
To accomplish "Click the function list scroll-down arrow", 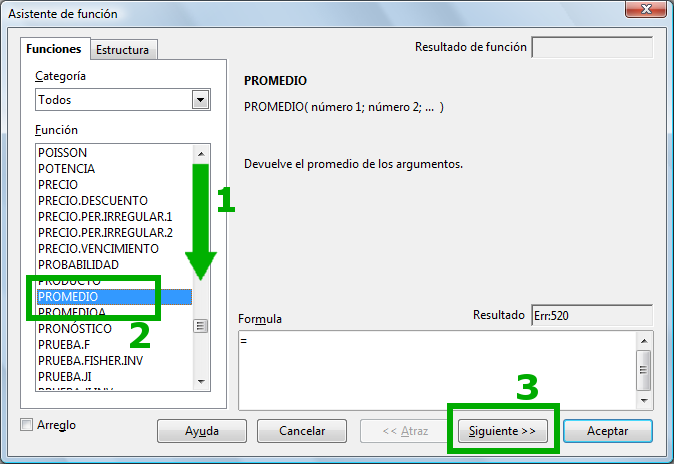I will click(201, 381).
